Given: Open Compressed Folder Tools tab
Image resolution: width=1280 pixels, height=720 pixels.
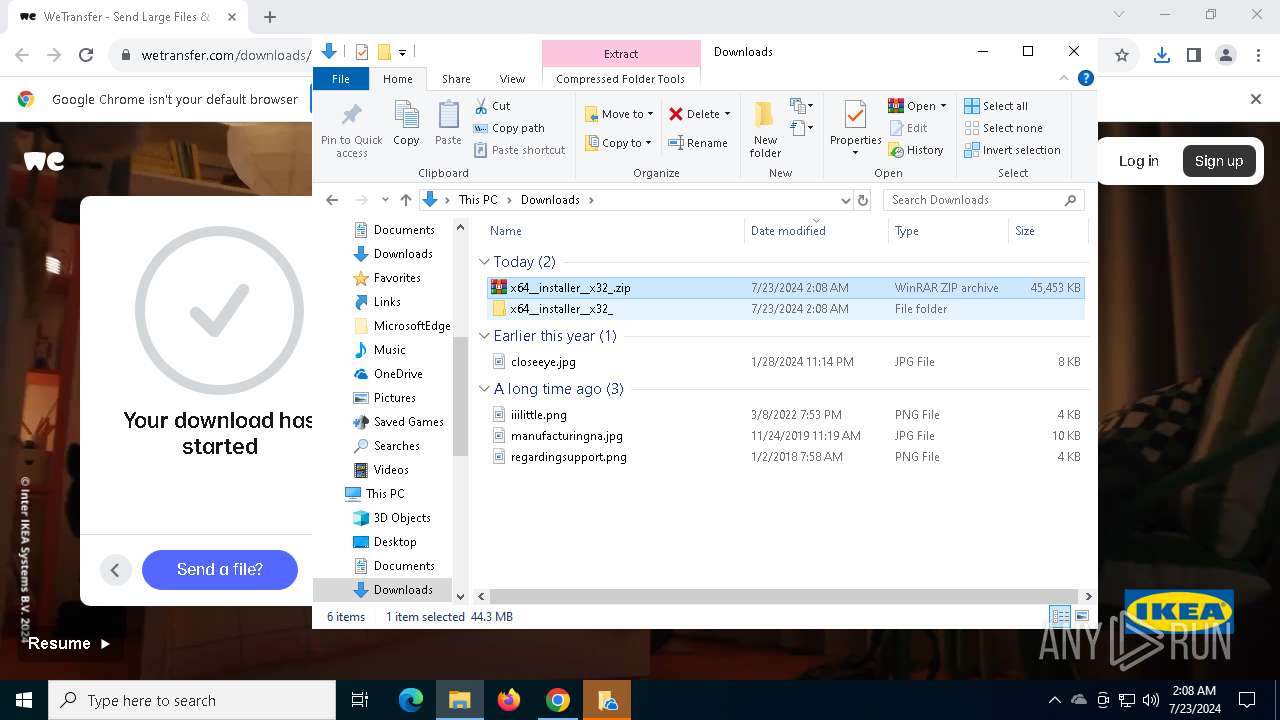Looking at the screenshot, I should click(620, 79).
